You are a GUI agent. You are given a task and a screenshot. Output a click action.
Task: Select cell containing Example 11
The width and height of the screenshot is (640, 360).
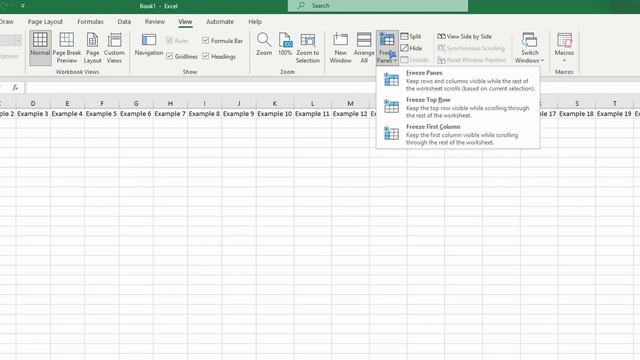312,114
